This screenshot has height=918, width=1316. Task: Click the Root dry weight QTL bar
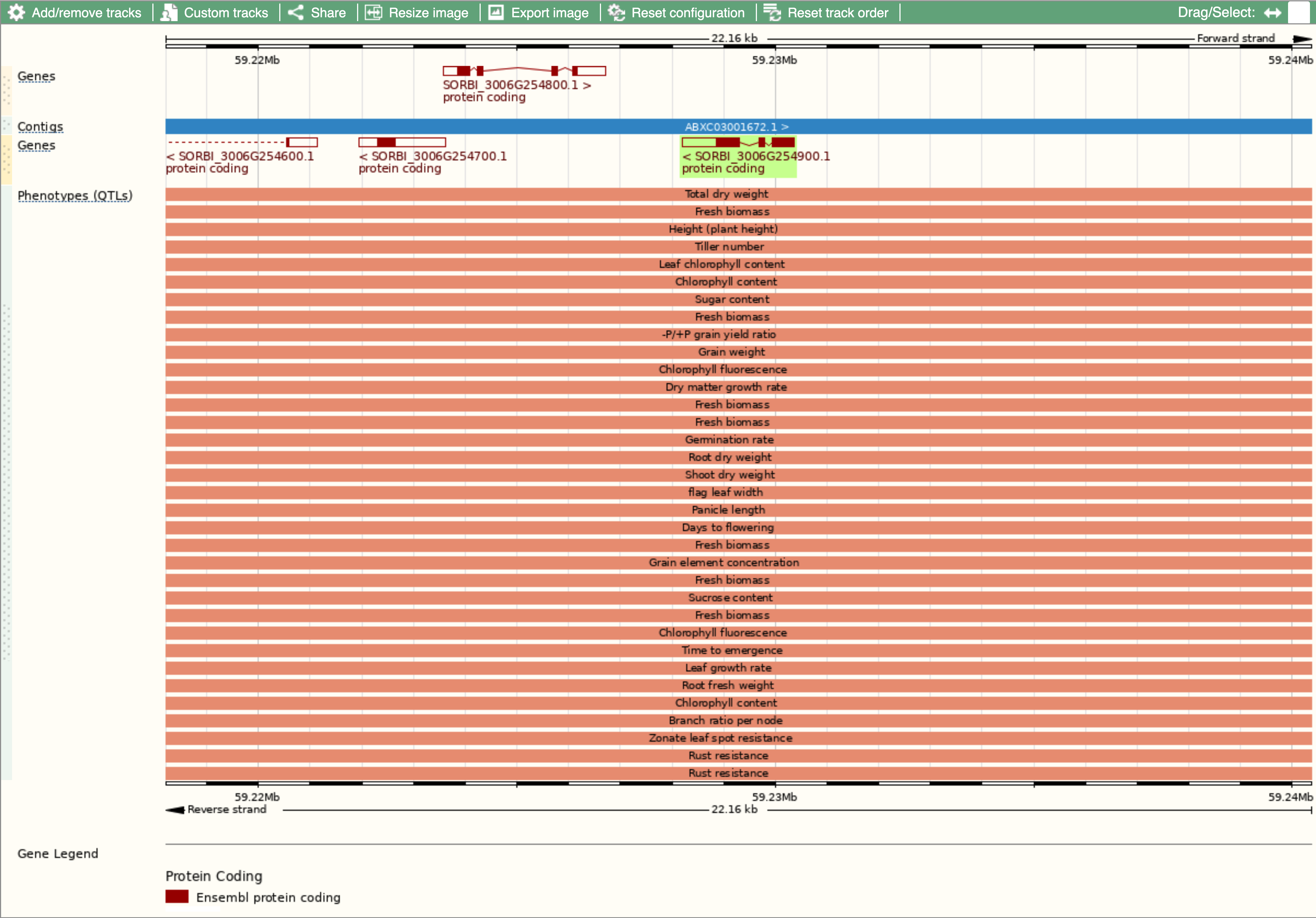[x=738, y=457]
